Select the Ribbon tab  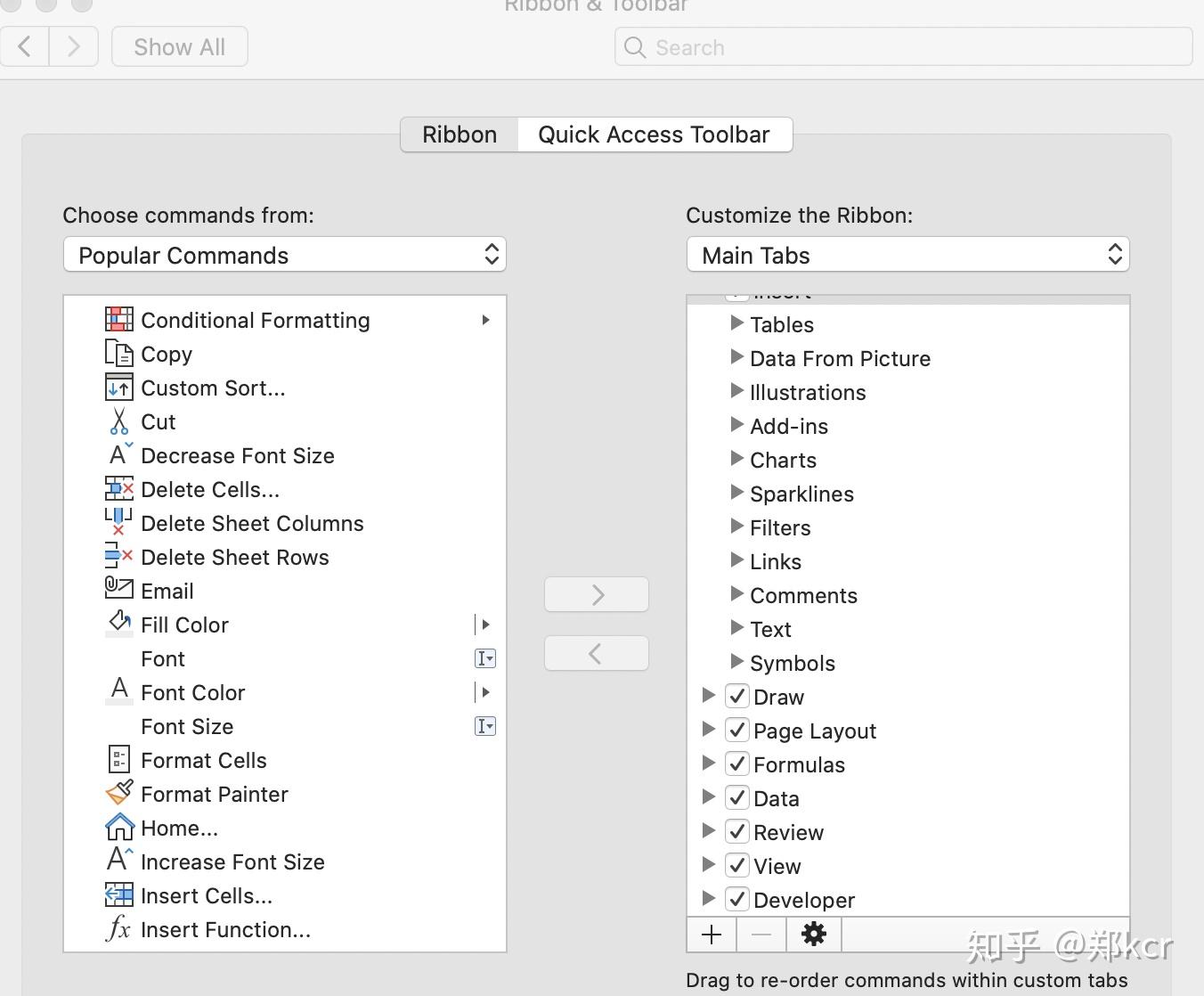point(459,134)
